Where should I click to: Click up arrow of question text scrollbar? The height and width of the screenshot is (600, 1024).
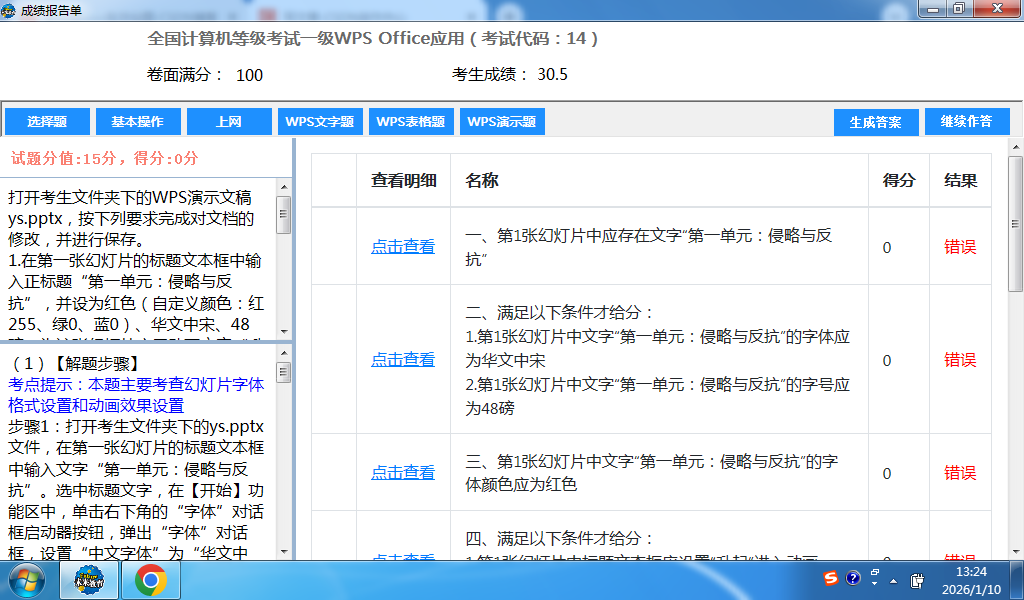pyautogui.click(x=284, y=187)
